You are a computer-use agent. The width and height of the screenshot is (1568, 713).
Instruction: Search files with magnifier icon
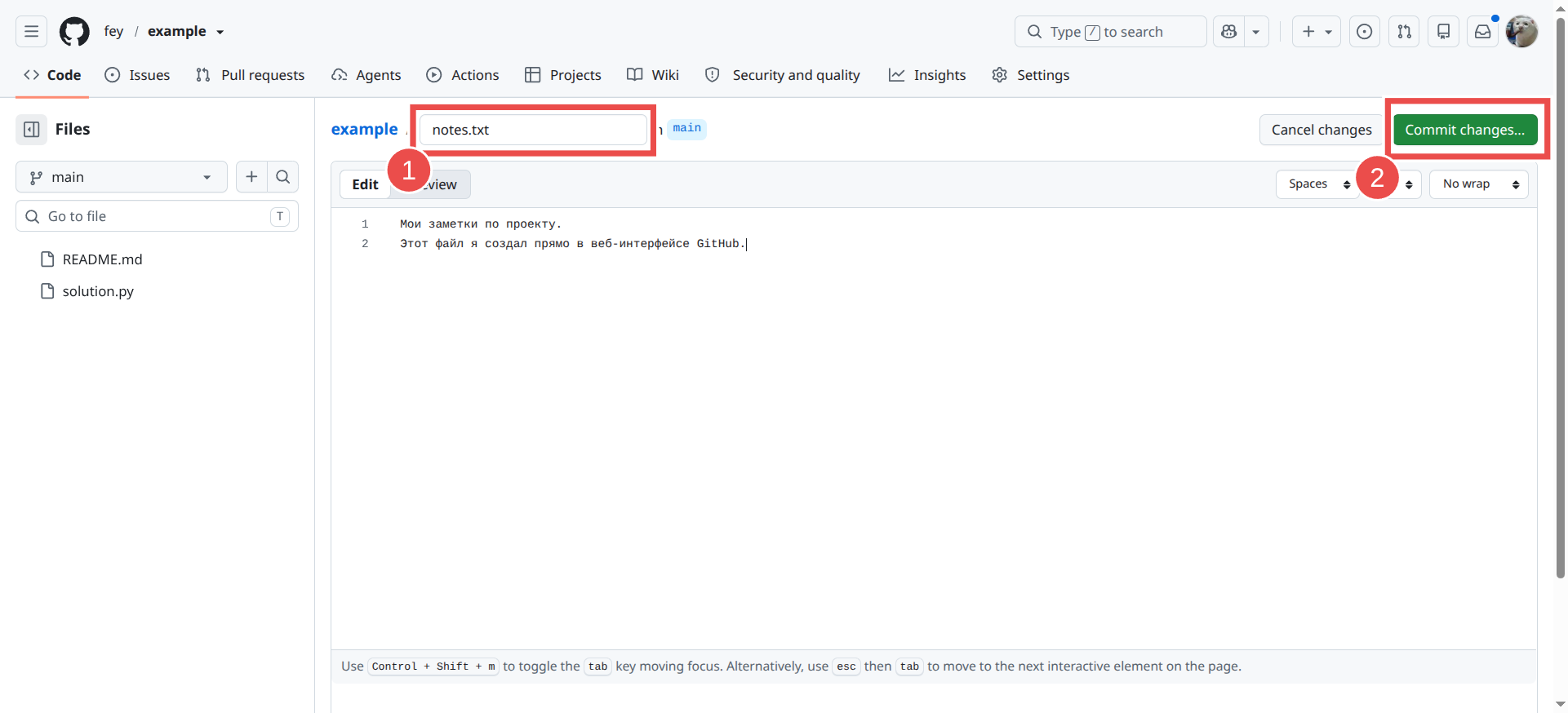click(x=282, y=177)
